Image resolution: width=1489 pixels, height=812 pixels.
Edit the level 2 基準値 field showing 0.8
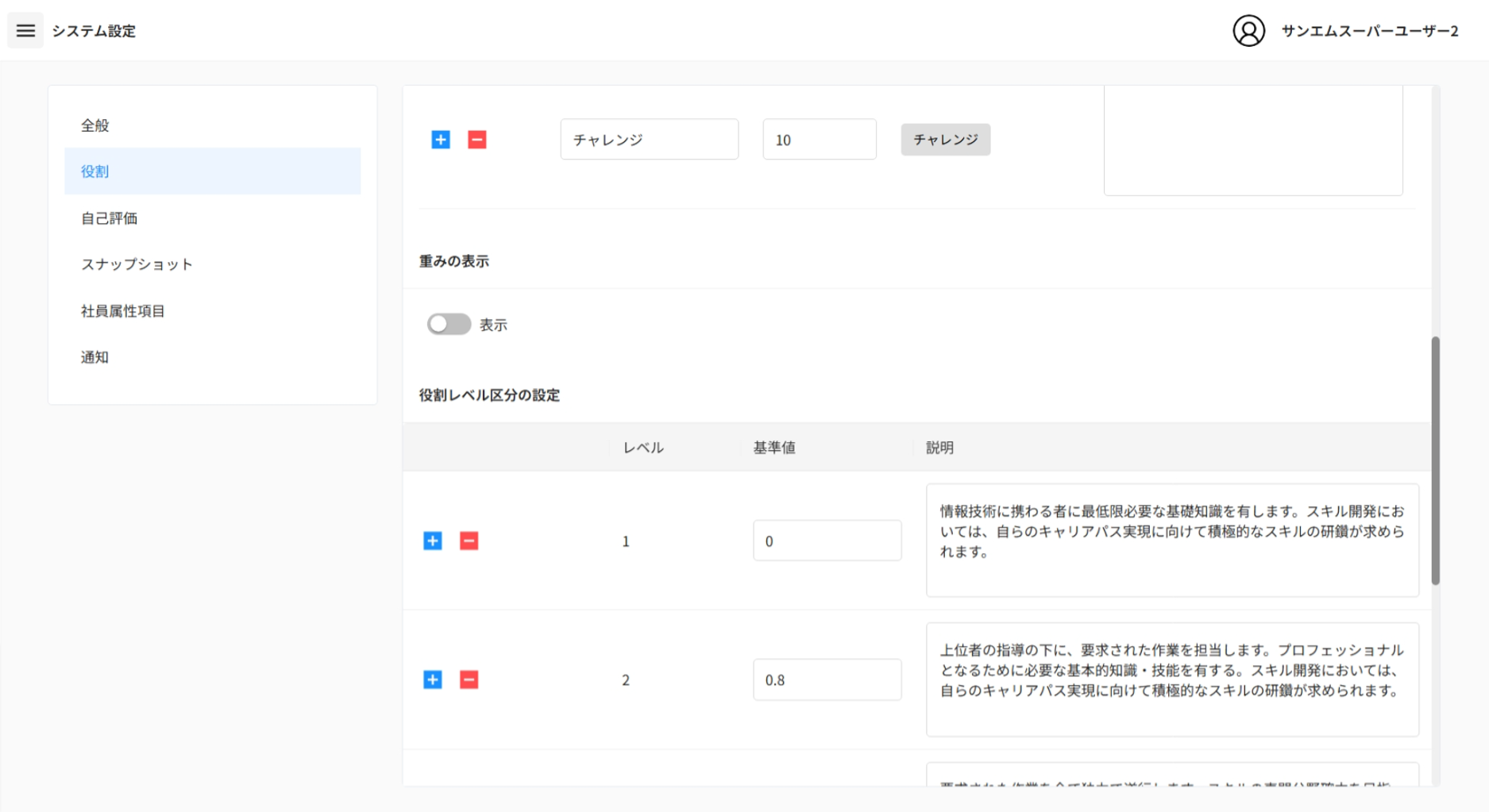827,679
